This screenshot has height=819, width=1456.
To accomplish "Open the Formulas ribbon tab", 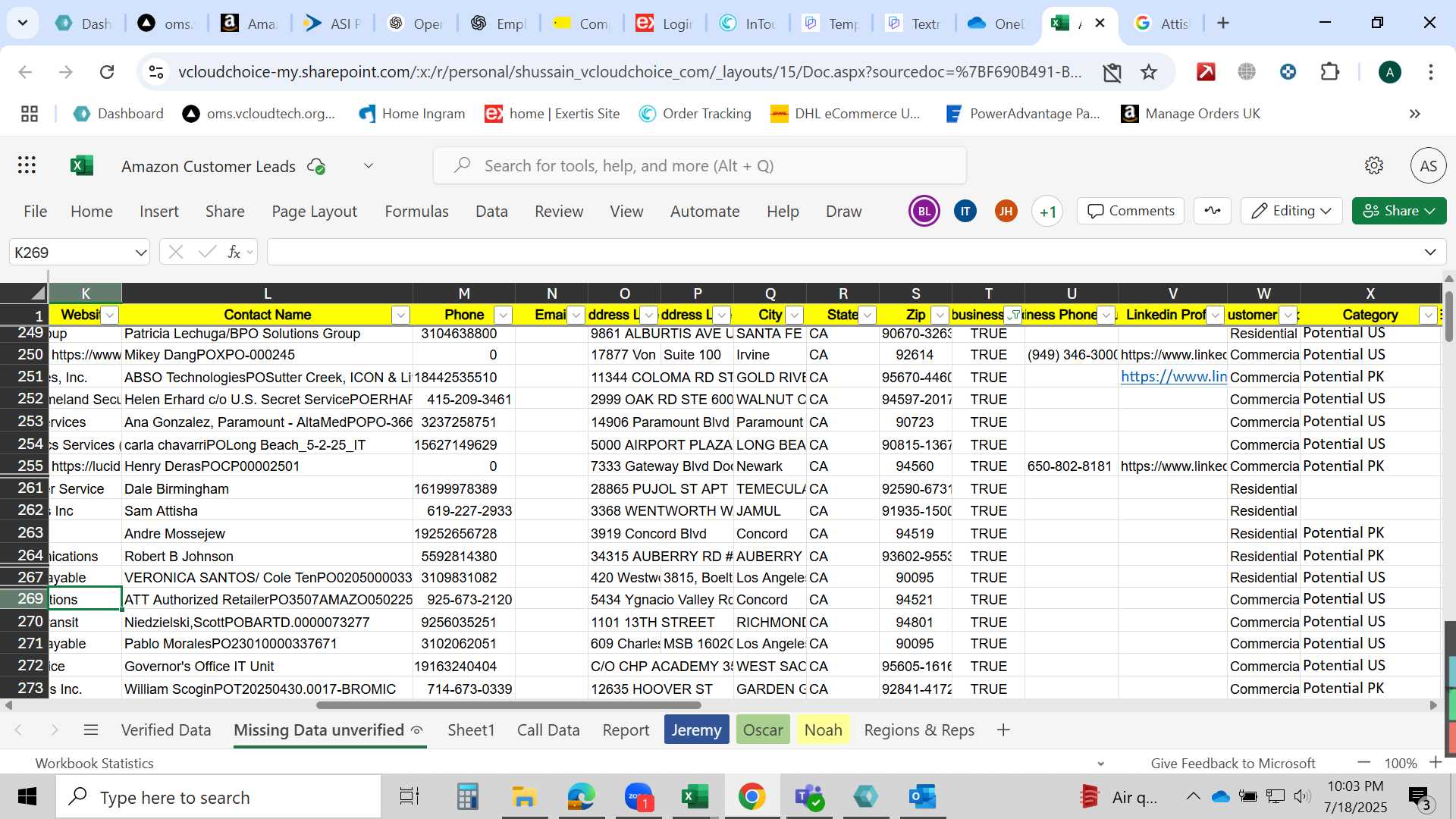I will tap(416, 212).
